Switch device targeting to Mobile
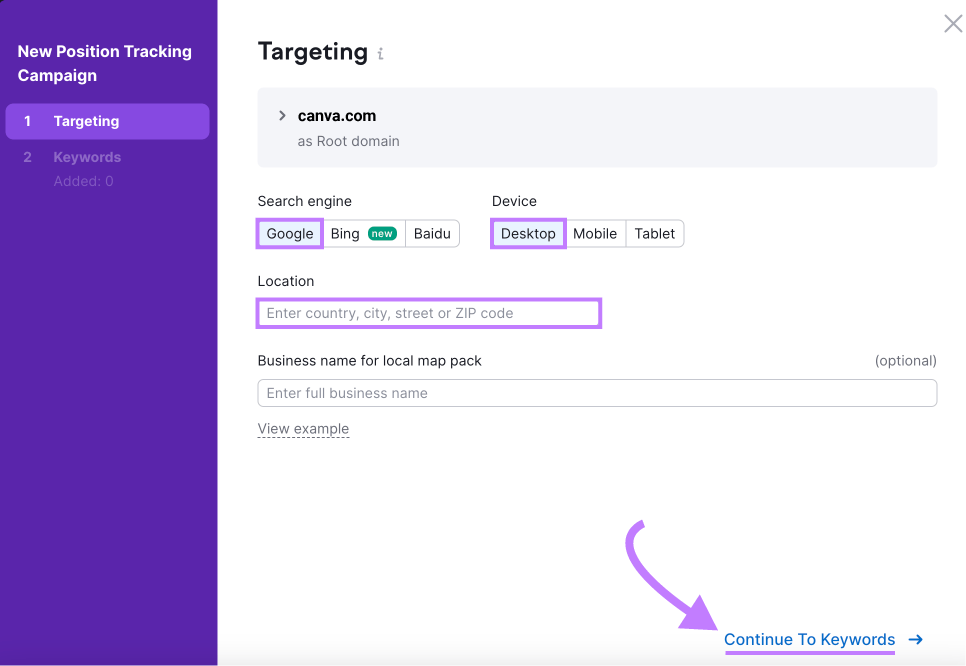This screenshot has width=966, height=666. pos(595,233)
